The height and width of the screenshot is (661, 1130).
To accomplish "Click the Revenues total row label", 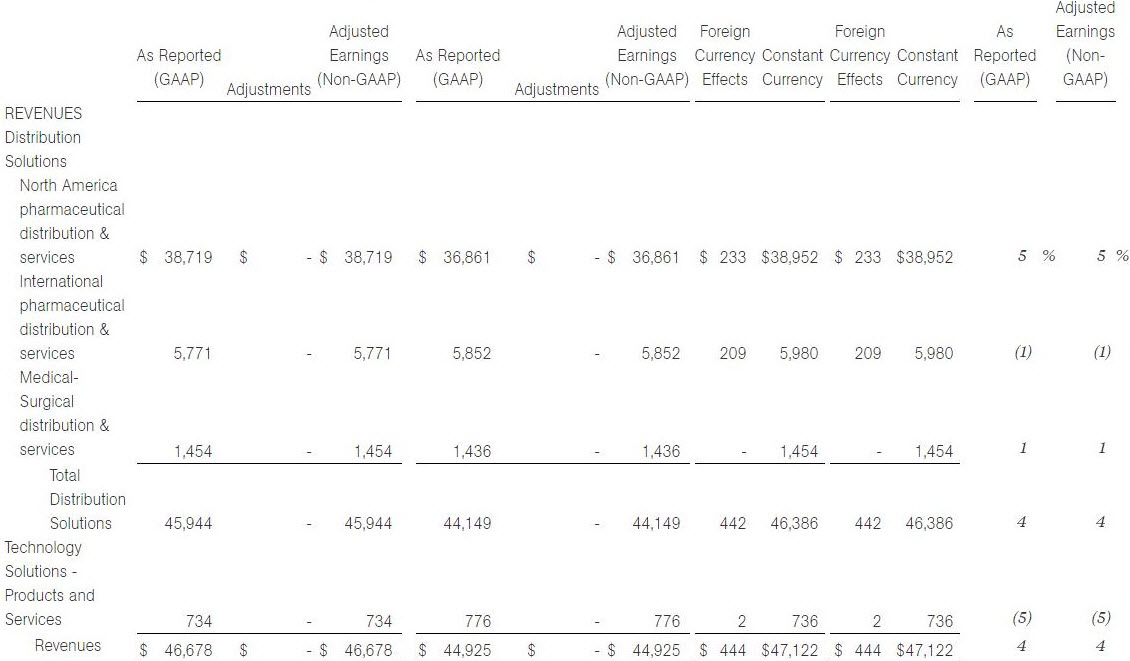I will click(68, 645).
